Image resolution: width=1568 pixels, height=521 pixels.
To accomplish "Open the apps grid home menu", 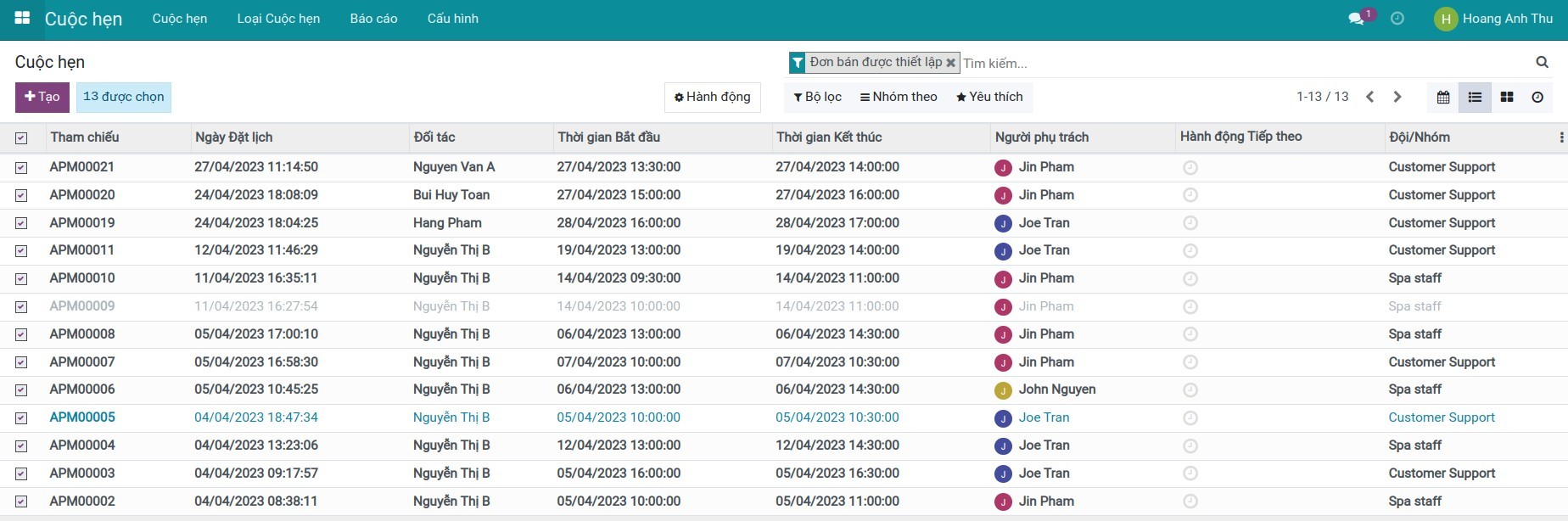I will click(x=22, y=18).
